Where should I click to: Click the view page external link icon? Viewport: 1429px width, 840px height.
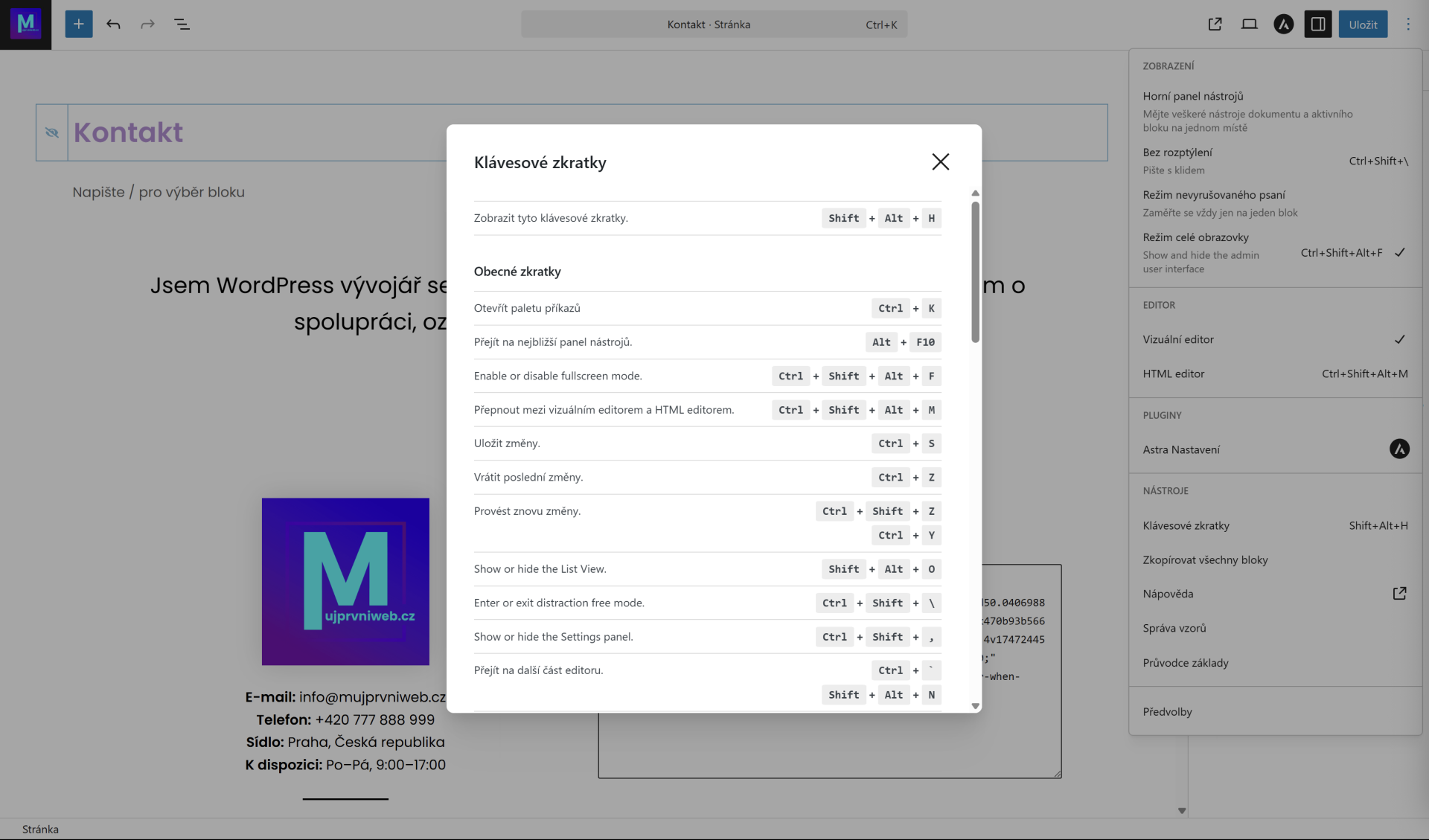[1215, 25]
